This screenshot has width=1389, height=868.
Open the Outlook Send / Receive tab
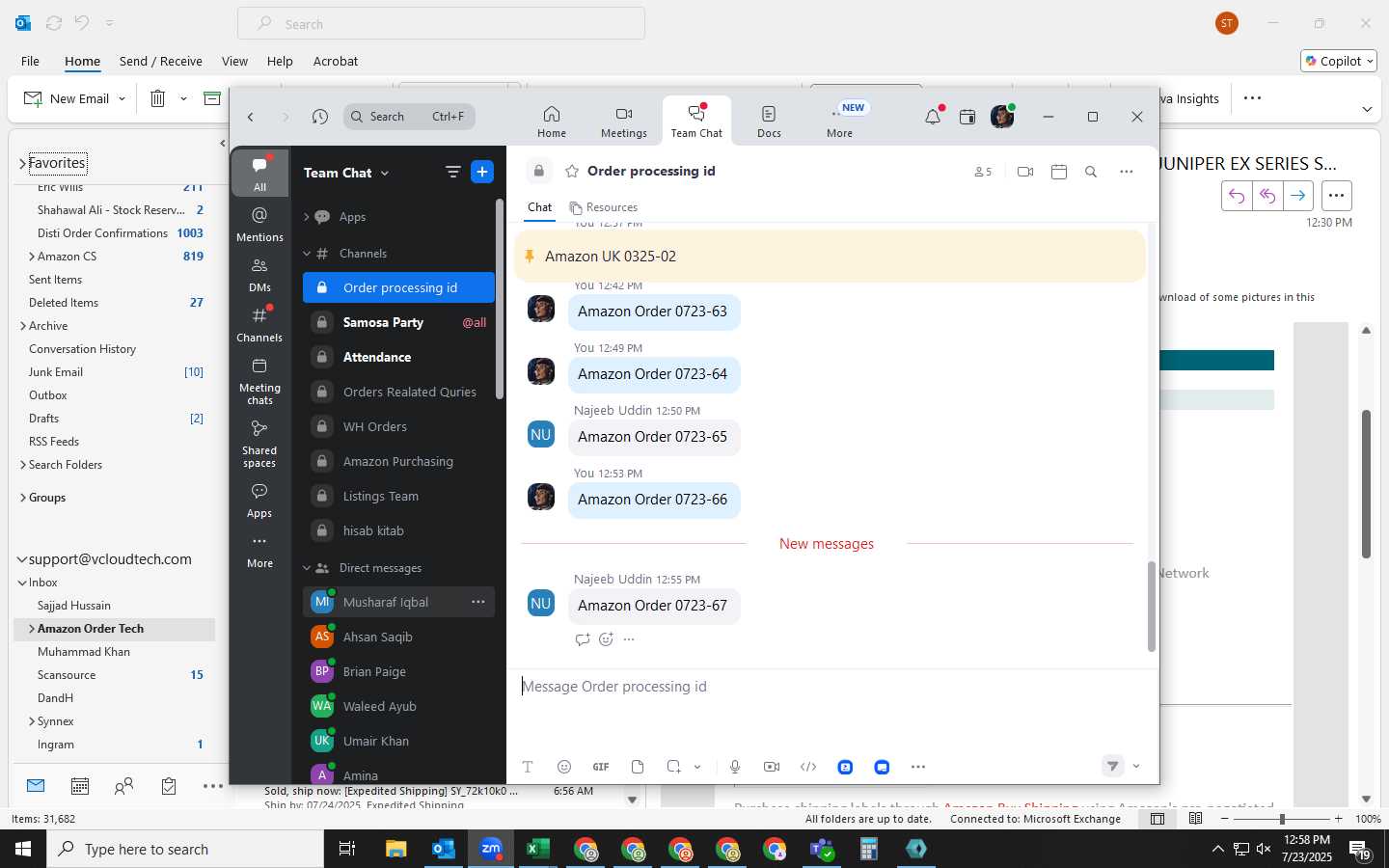161,61
